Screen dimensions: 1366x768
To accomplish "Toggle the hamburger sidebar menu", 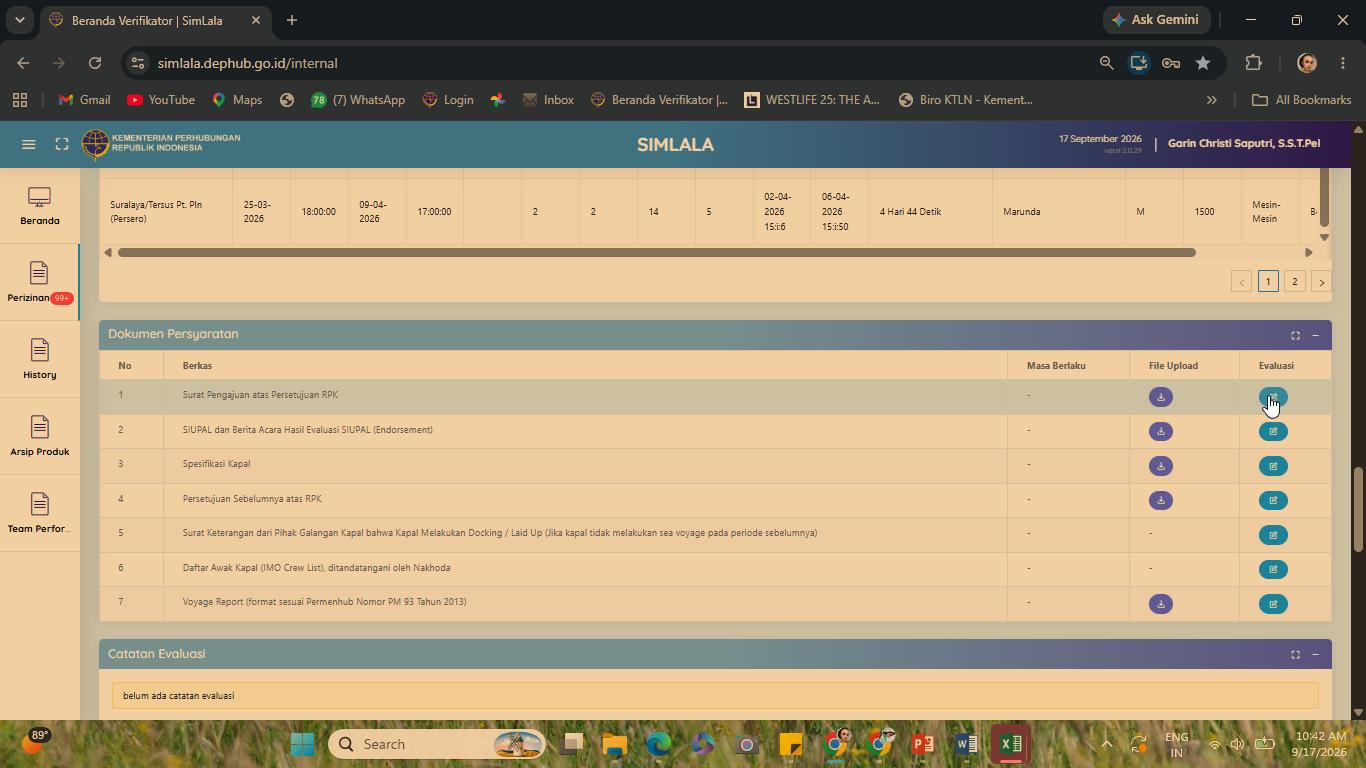I will (x=29, y=144).
